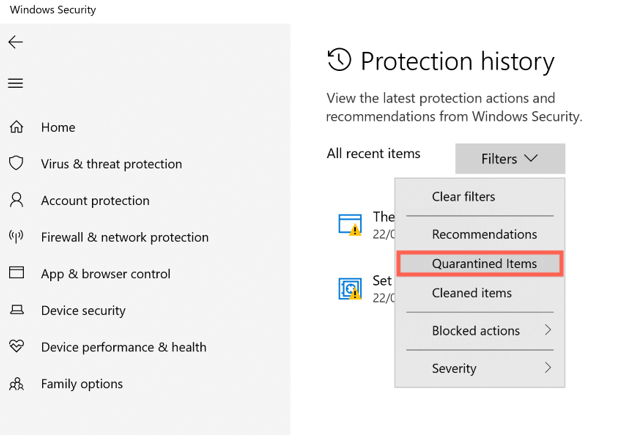Click the Family options people icon
The height and width of the screenshot is (435, 635).
pyautogui.click(x=16, y=384)
